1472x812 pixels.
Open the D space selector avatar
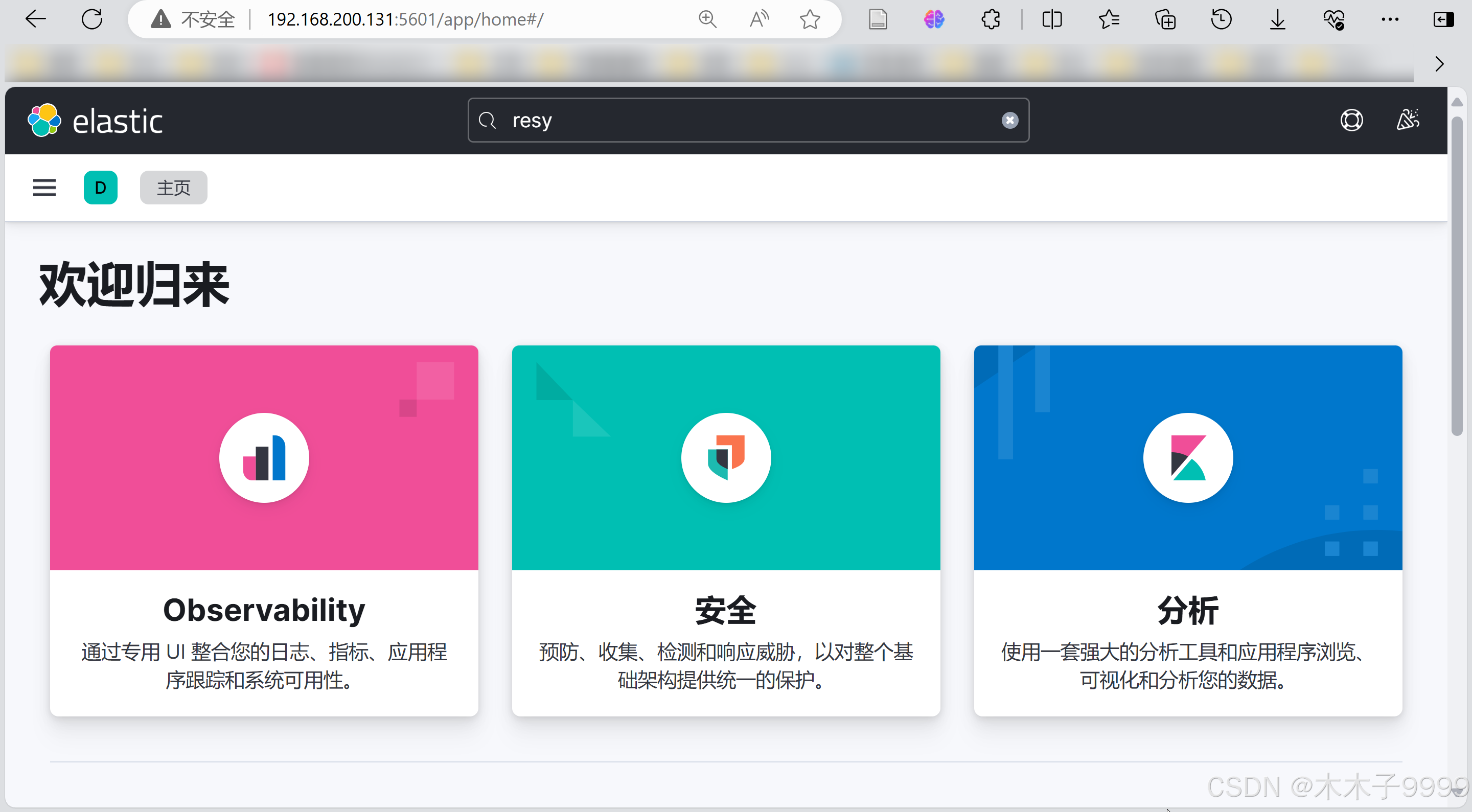tap(101, 188)
